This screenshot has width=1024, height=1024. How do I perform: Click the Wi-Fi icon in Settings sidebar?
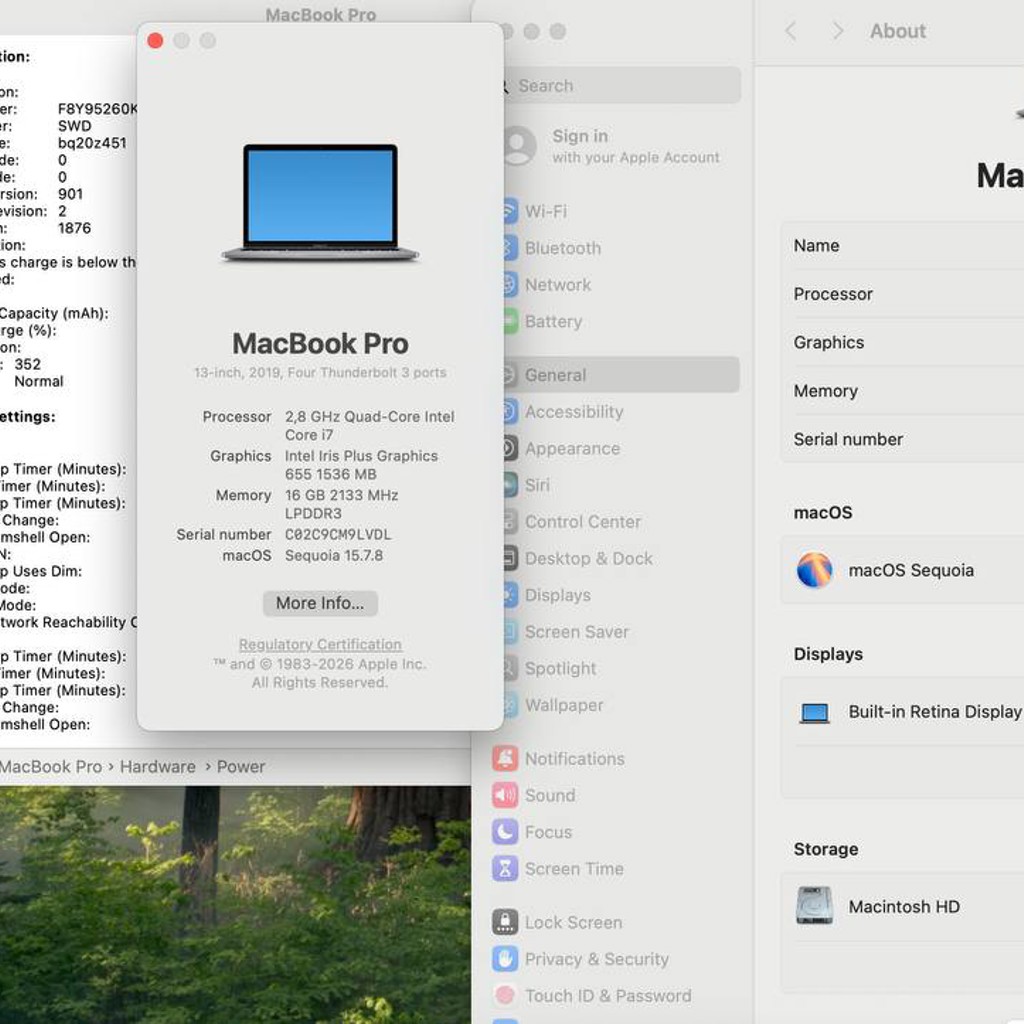(x=510, y=212)
